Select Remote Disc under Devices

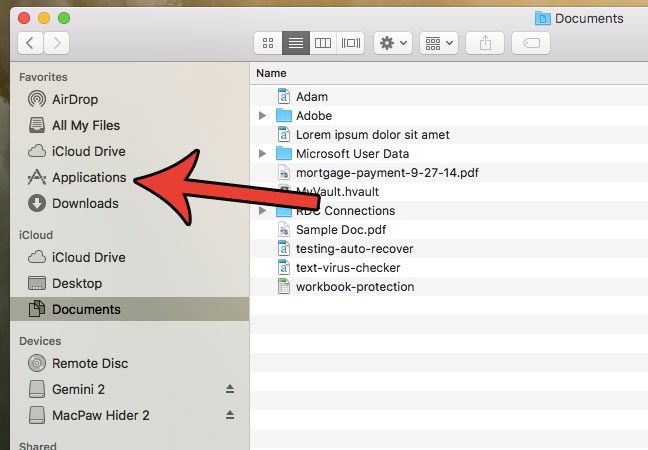[89, 363]
